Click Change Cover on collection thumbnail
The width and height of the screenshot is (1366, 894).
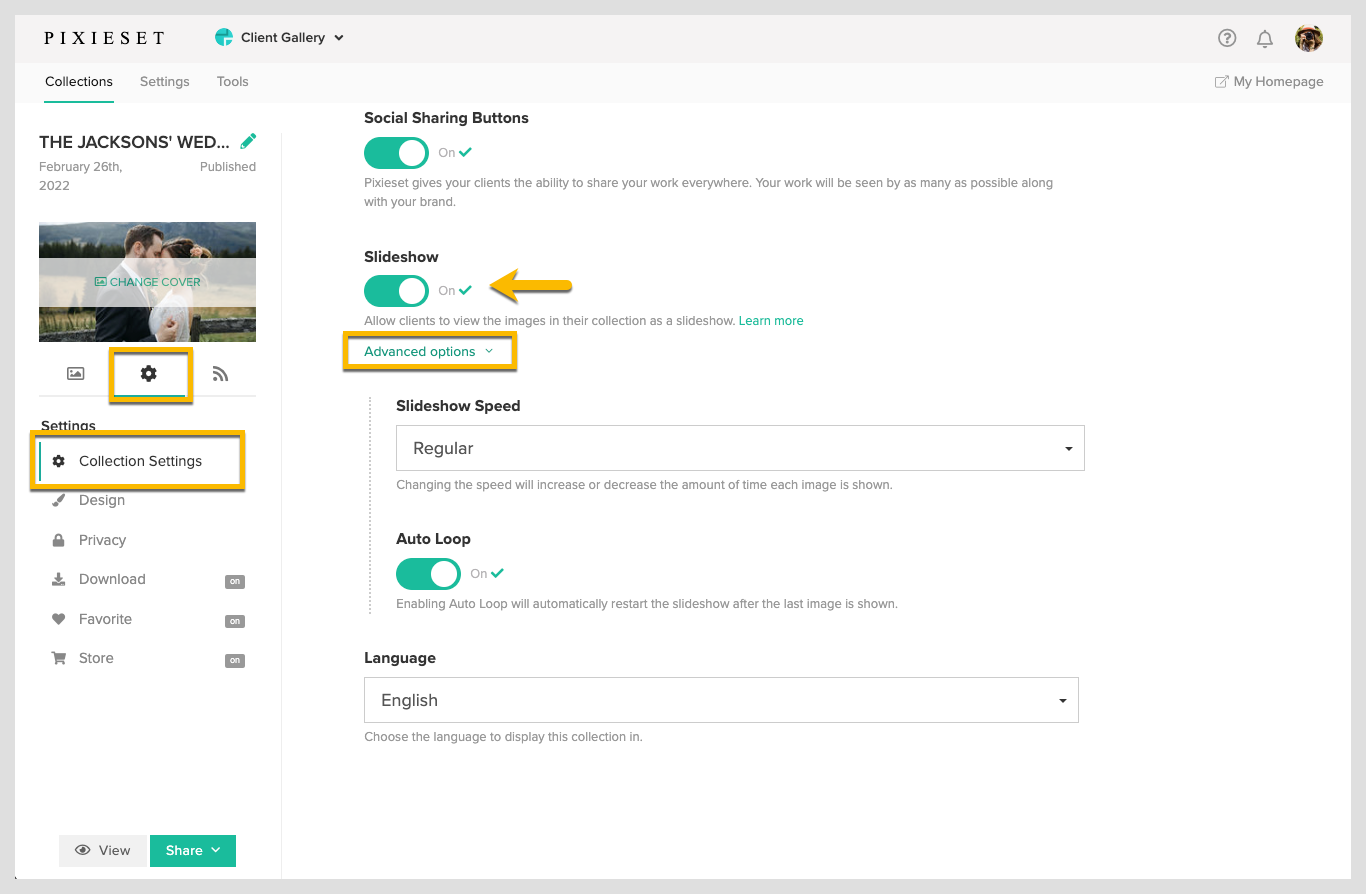click(x=147, y=282)
